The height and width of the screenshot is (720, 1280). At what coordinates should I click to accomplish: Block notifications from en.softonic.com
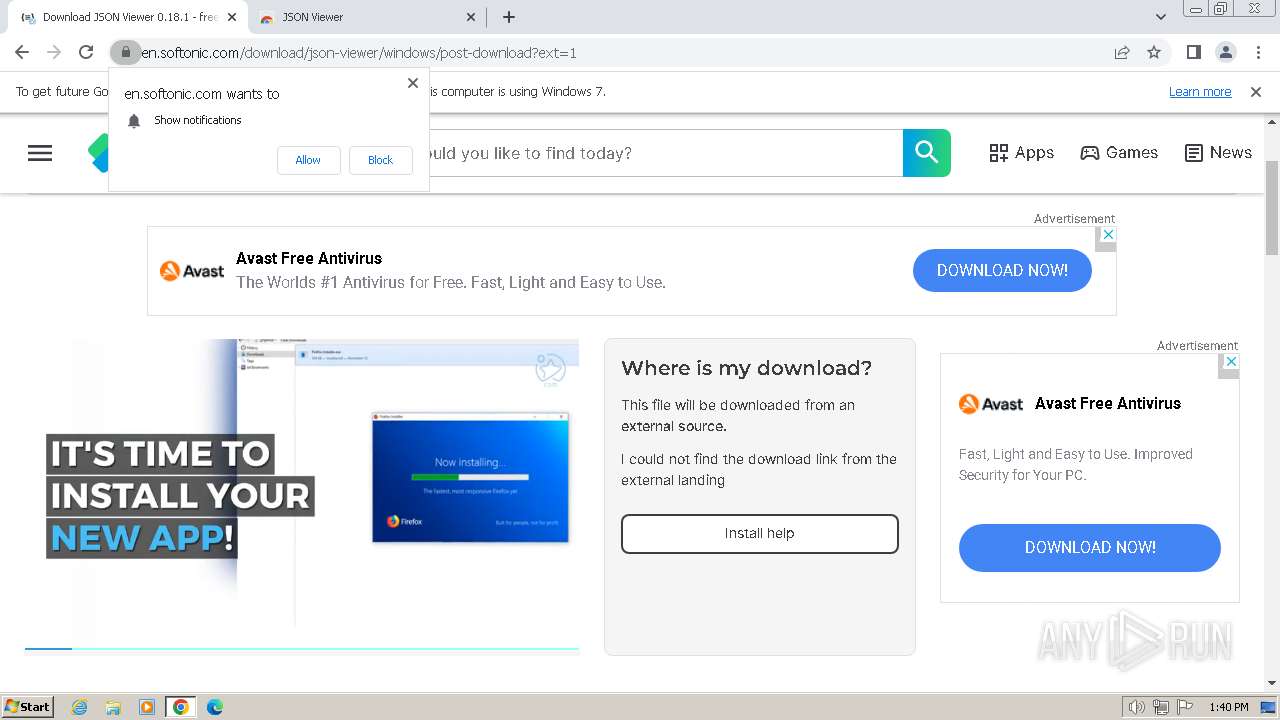380,160
